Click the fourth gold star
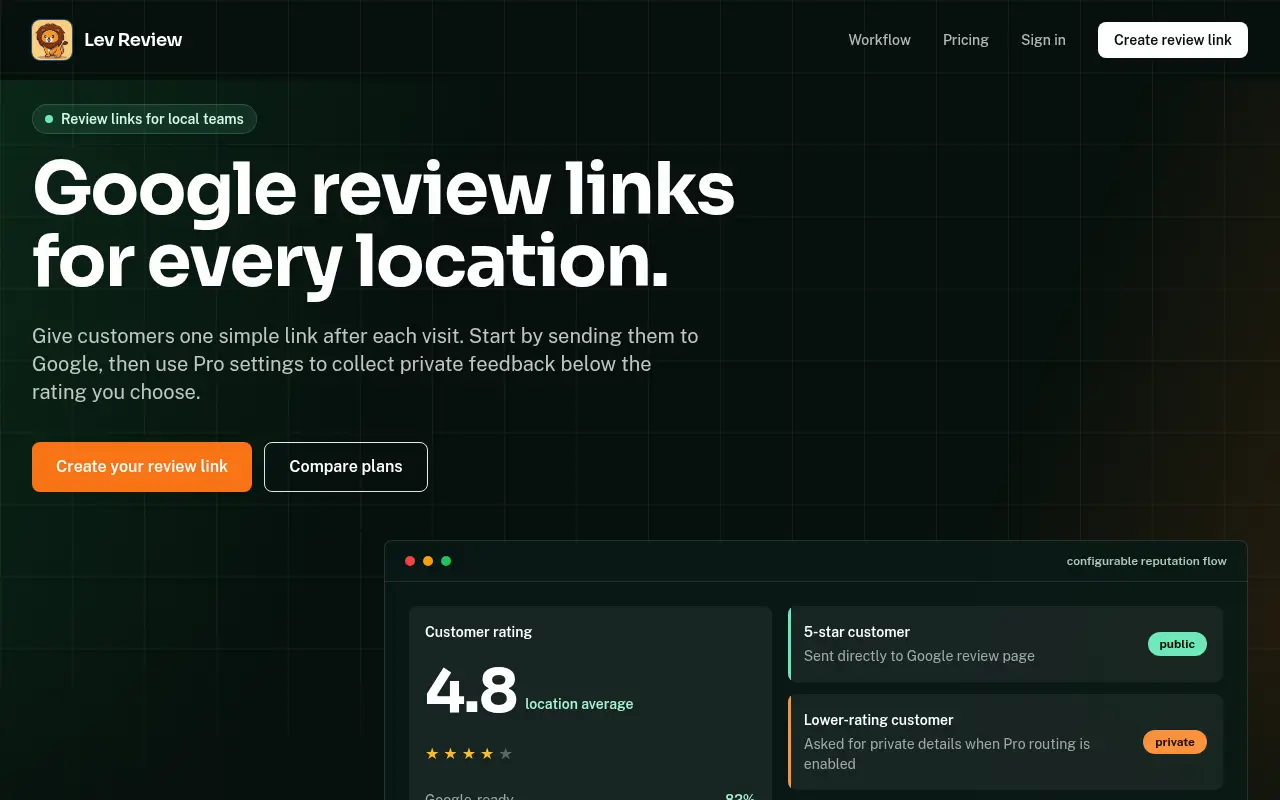The width and height of the screenshot is (1280, 800). (487, 754)
